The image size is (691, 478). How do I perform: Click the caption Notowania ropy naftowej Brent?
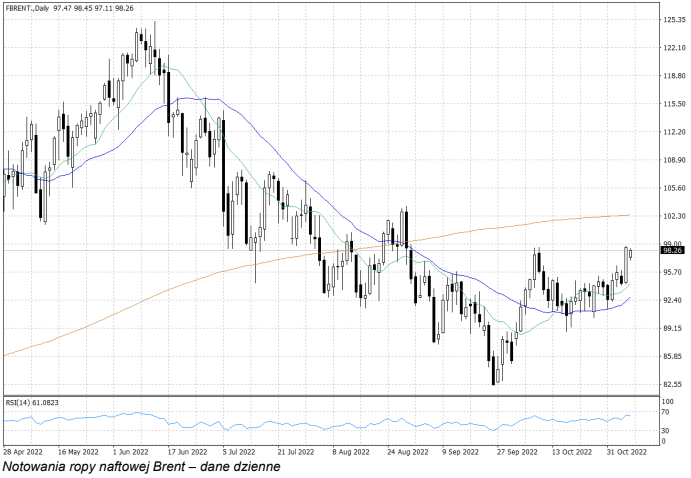click(141, 467)
